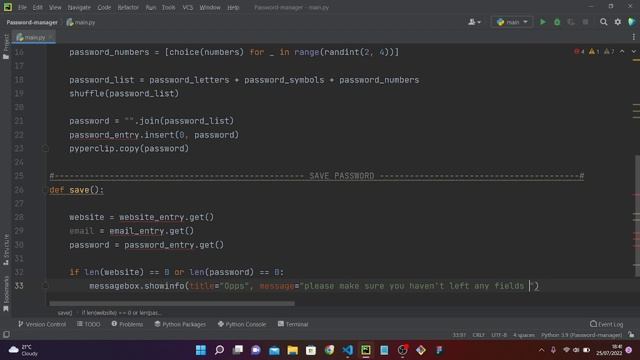640x360 pixels.
Task: Open IDE settings gear icon
Action: point(618,22)
